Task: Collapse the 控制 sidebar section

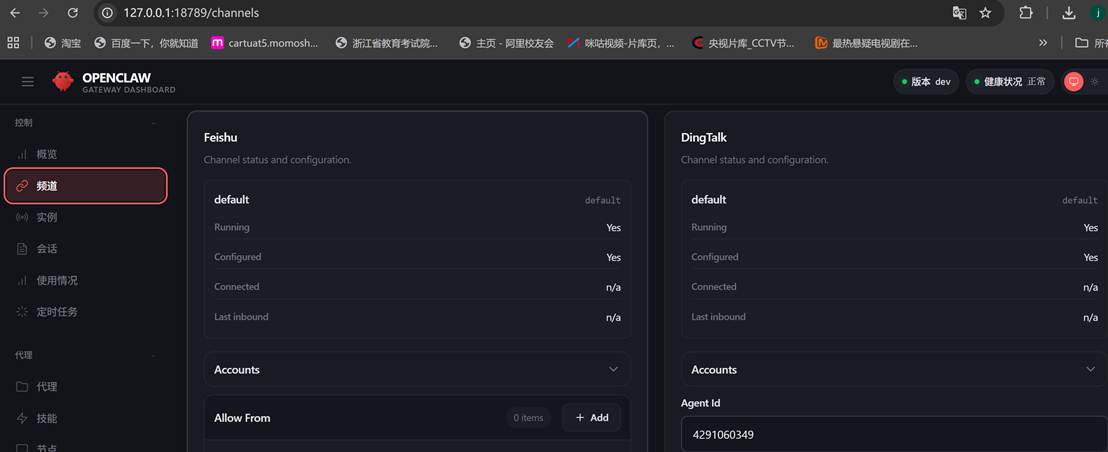Action: click(x=85, y=123)
